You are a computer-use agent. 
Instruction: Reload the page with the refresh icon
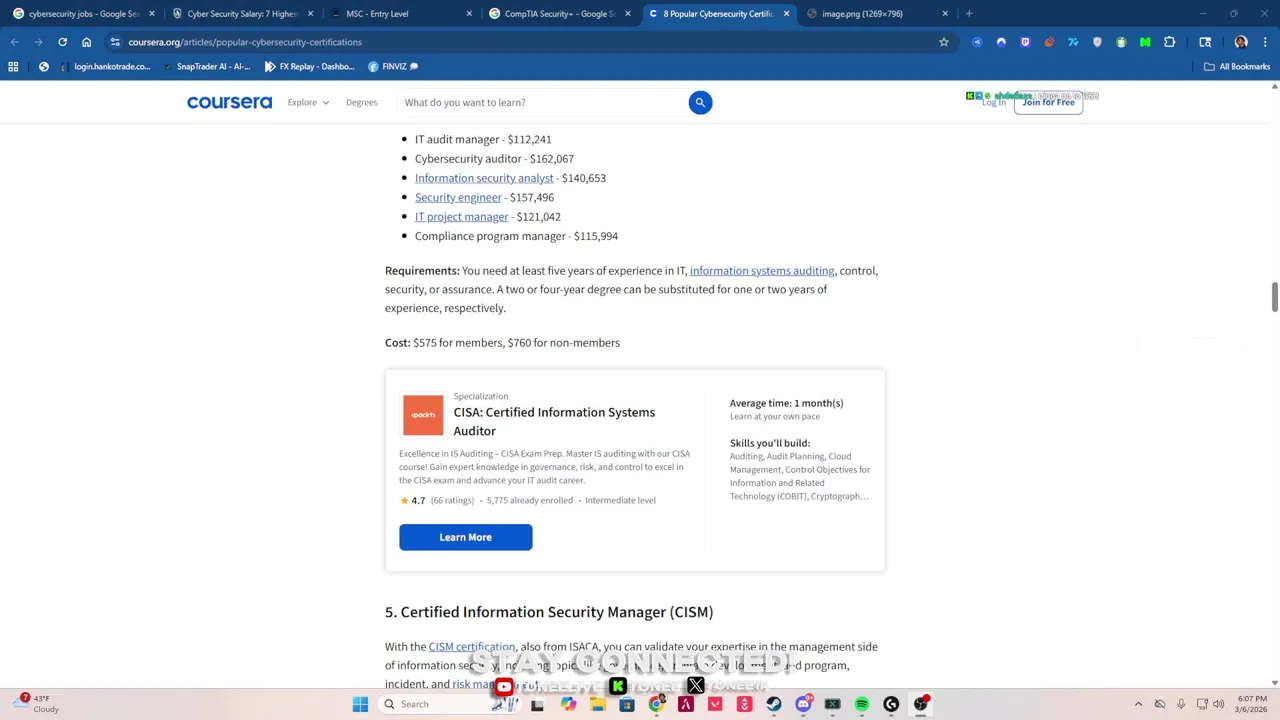62,42
